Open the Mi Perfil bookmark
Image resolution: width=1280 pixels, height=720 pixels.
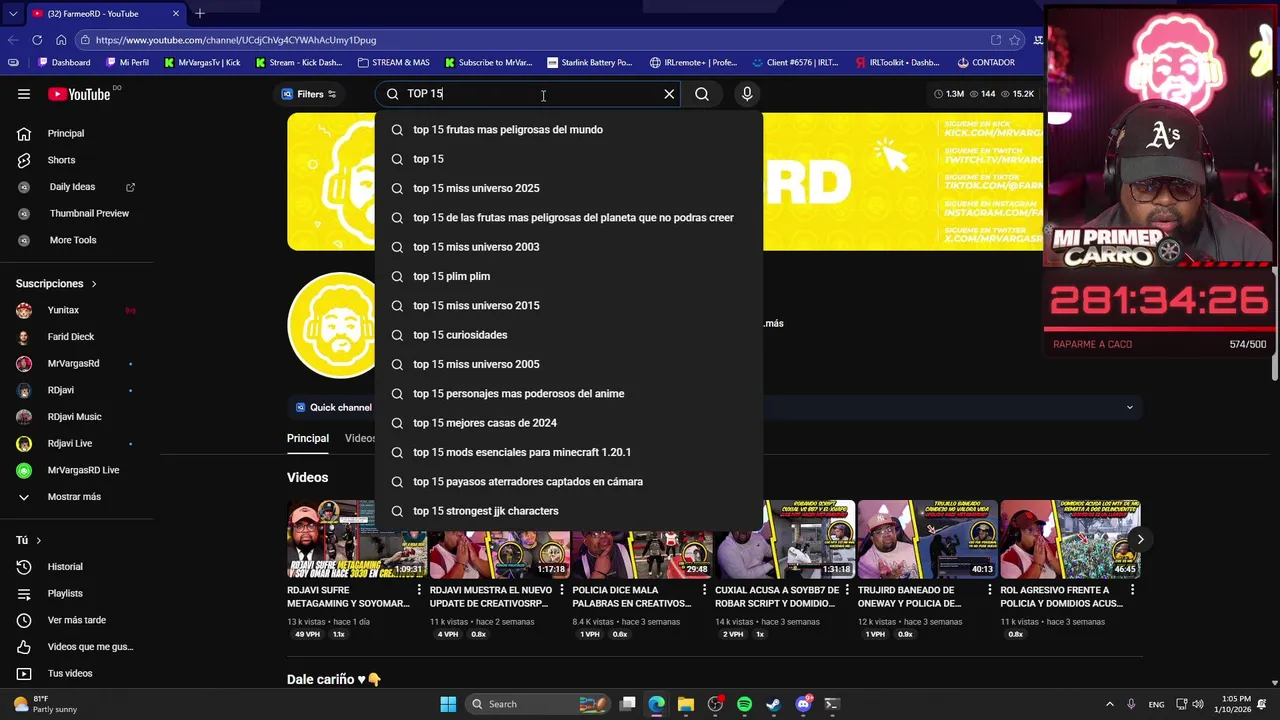(x=126, y=62)
